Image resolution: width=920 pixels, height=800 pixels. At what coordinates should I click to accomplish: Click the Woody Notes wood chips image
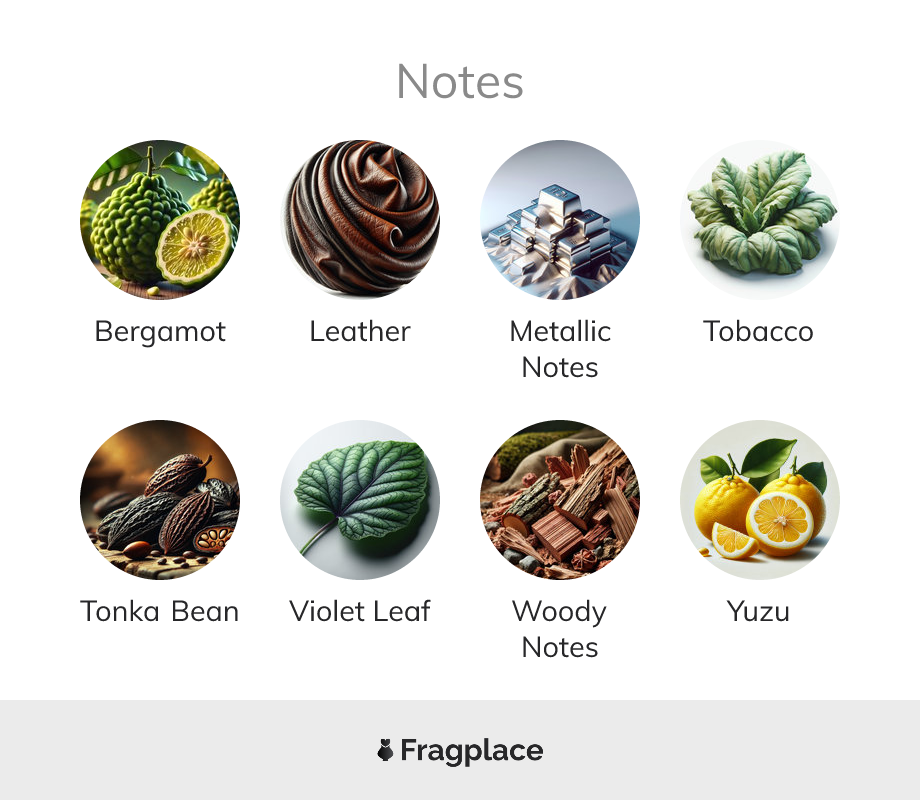[x=560, y=499]
